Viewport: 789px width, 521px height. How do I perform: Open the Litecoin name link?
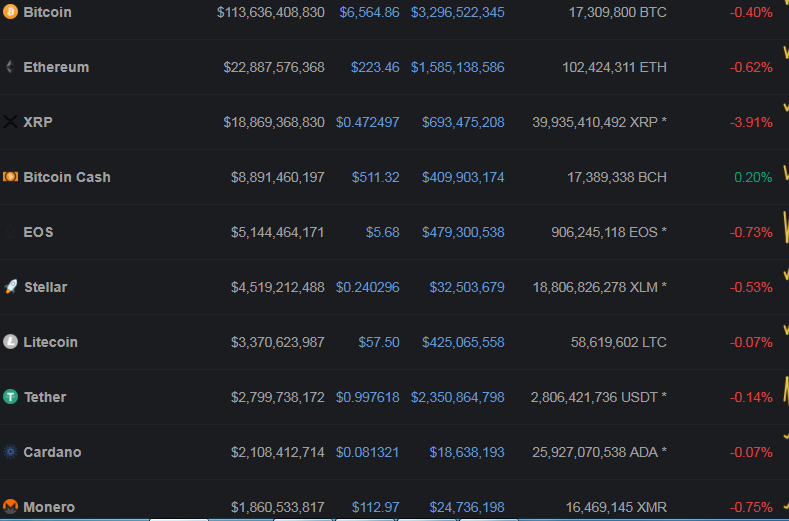point(50,342)
